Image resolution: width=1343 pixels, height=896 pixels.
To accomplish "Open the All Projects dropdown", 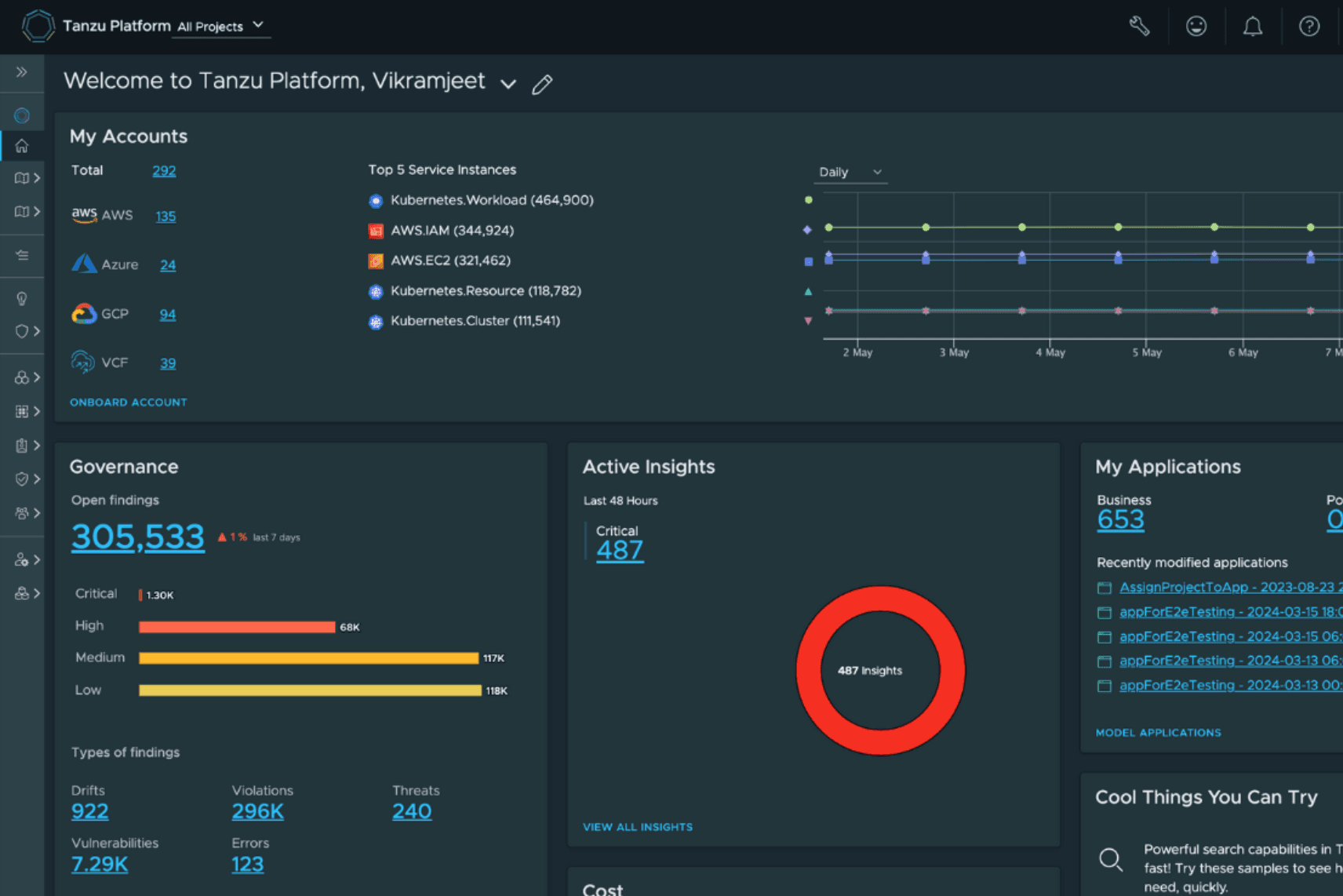I will click(x=220, y=27).
